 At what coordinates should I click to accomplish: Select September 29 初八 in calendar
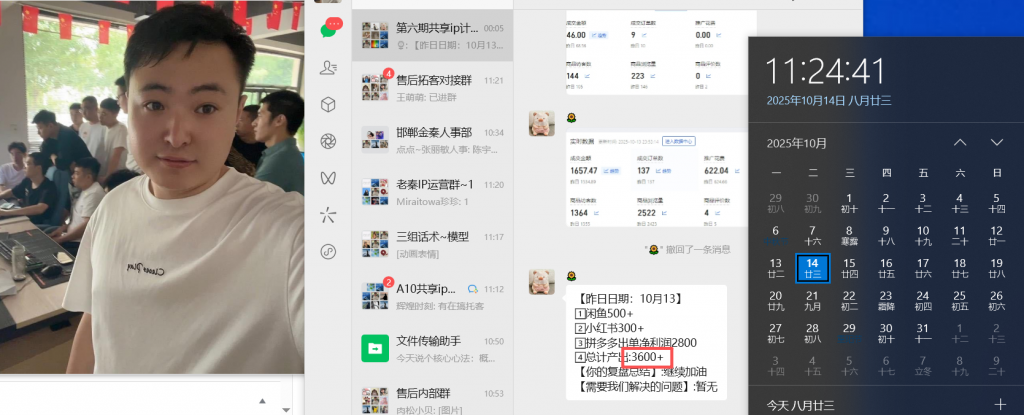click(x=776, y=203)
